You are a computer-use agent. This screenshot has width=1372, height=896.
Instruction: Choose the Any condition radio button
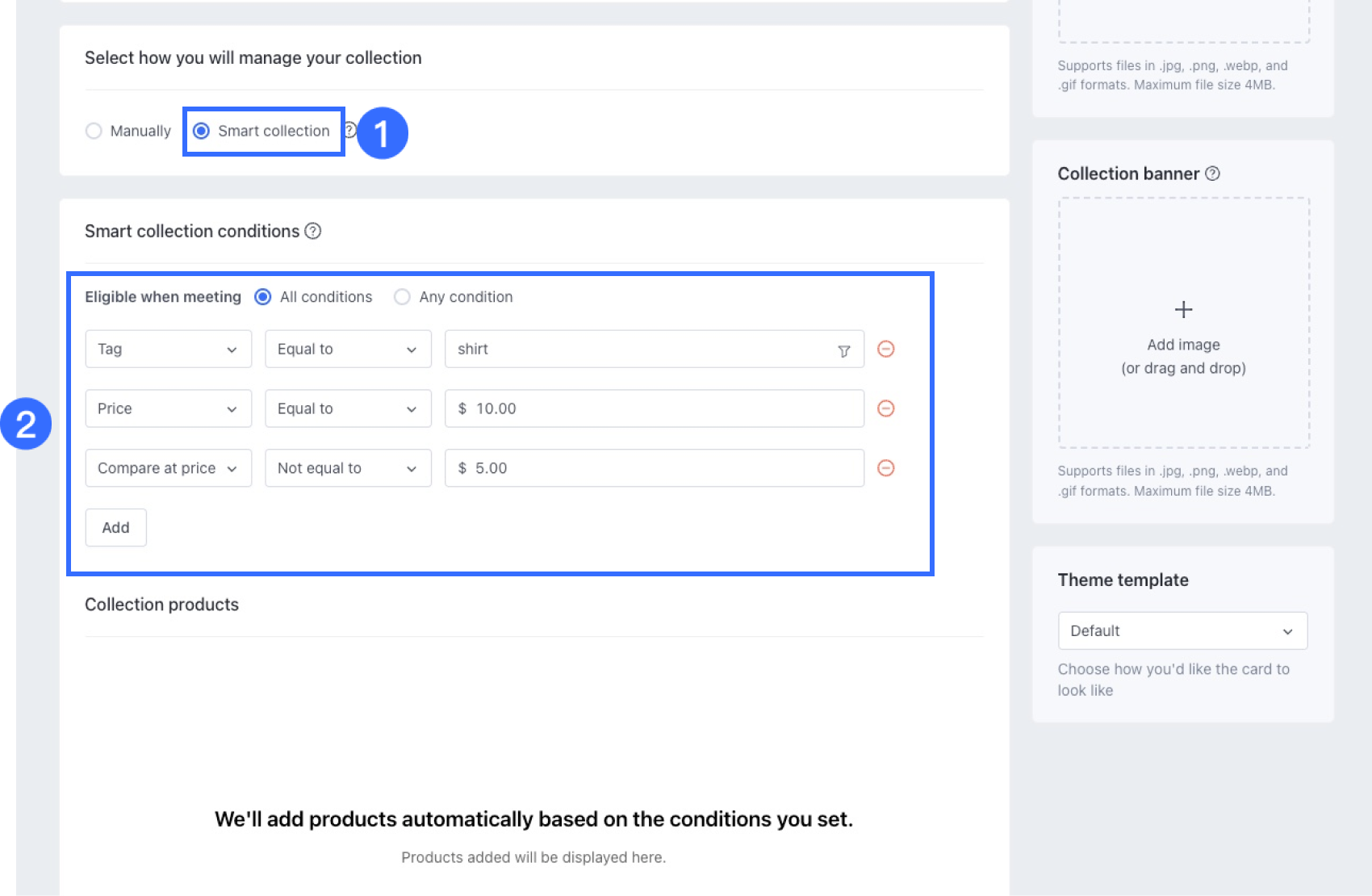tap(402, 297)
